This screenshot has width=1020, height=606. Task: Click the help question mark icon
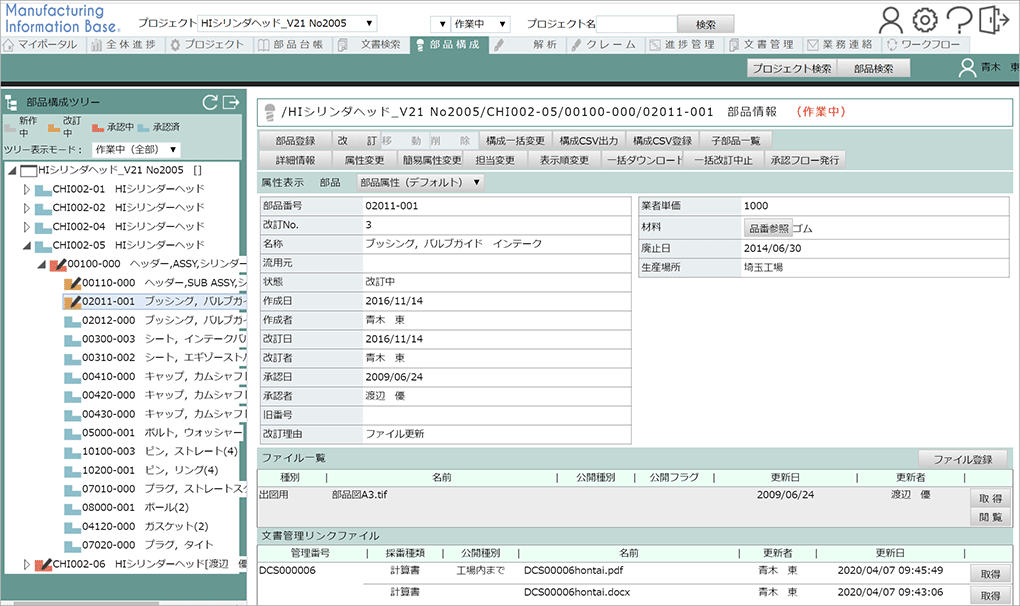(x=958, y=19)
